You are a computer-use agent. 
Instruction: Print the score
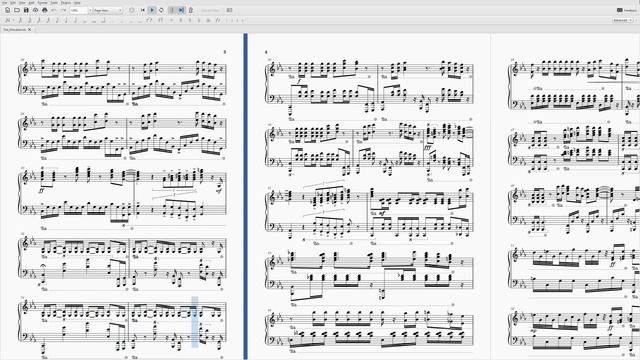coord(44,10)
